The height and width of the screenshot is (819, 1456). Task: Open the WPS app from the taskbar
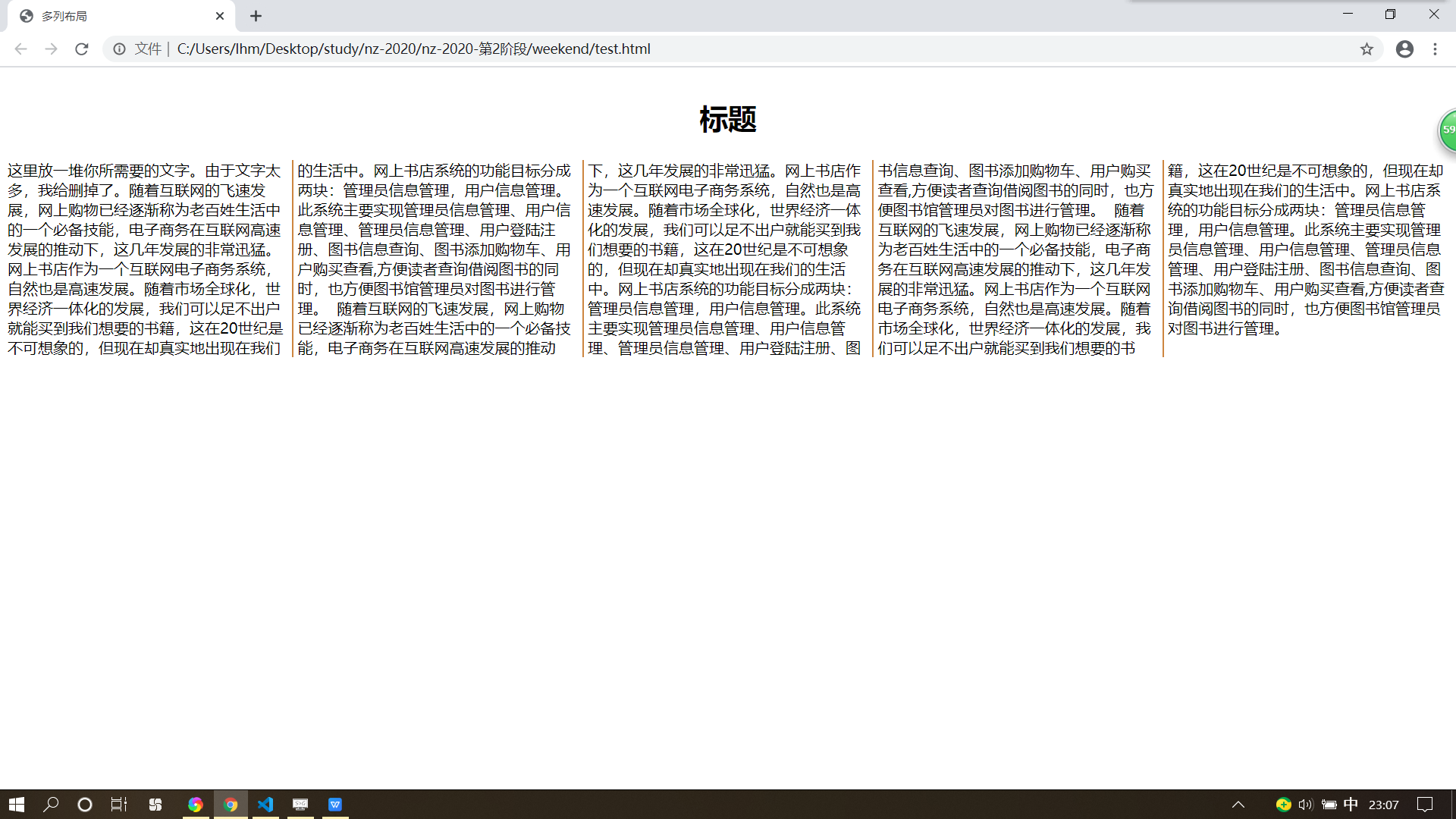tap(335, 805)
